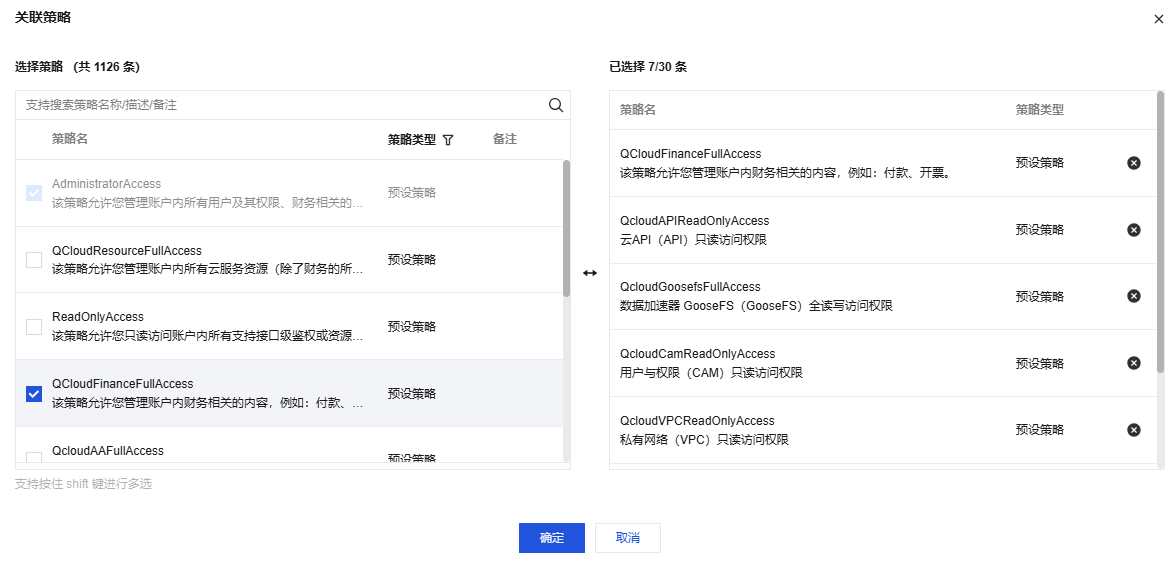Click the 策略名 header in selected table
This screenshot has height=563, width=1176.
point(638,109)
